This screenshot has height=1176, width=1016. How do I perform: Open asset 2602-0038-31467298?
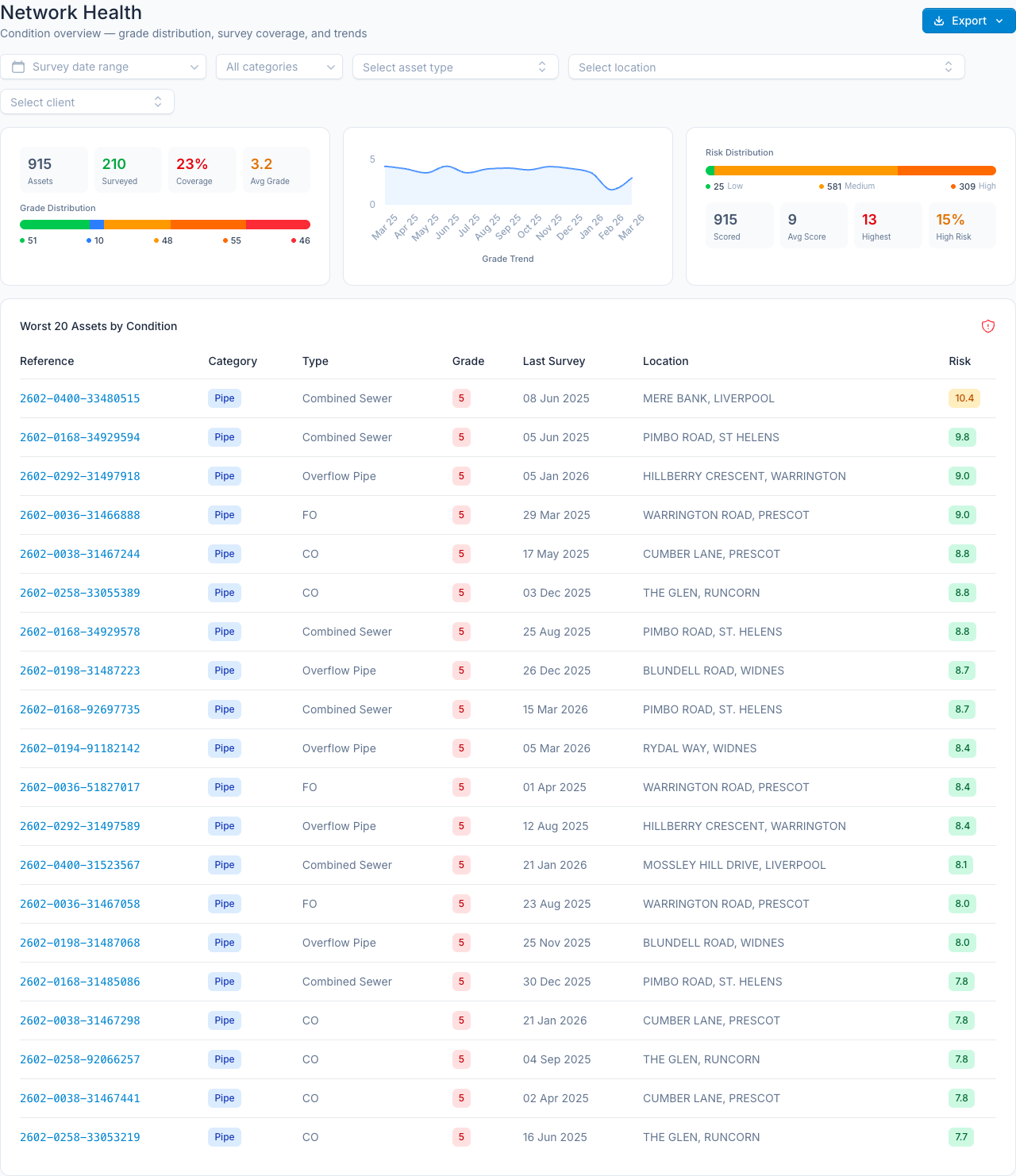point(80,1020)
